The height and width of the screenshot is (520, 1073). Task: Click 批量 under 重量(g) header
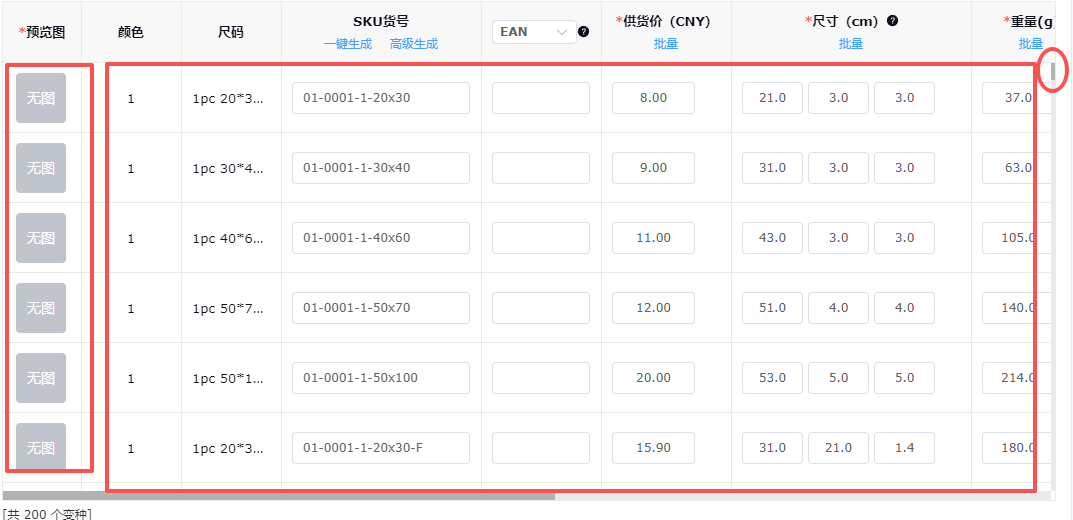(1031, 44)
